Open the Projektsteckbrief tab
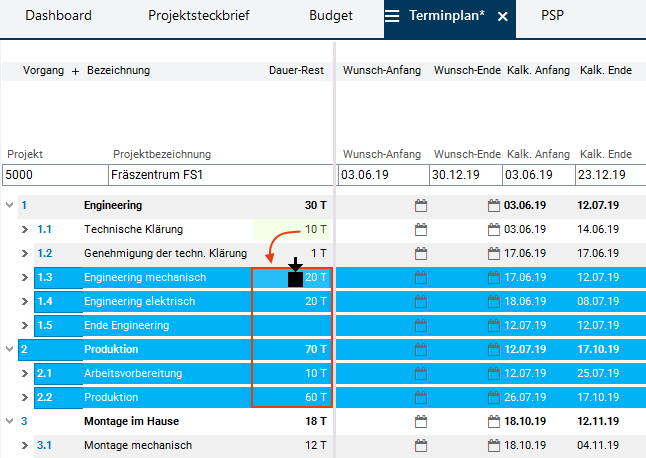The width and height of the screenshot is (646, 458). (x=199, y=16)
